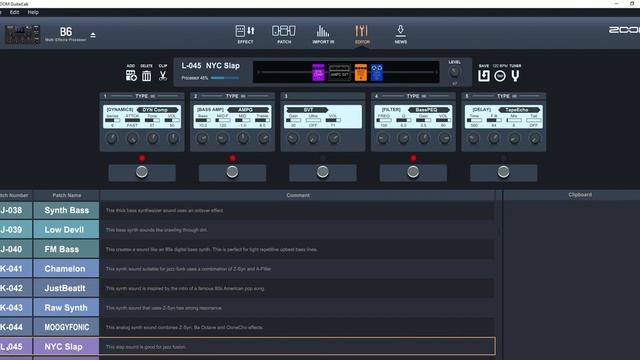Edit the NYC Slap comment field
The height and width of the screenshot is (360, 640).
point(298,347)
